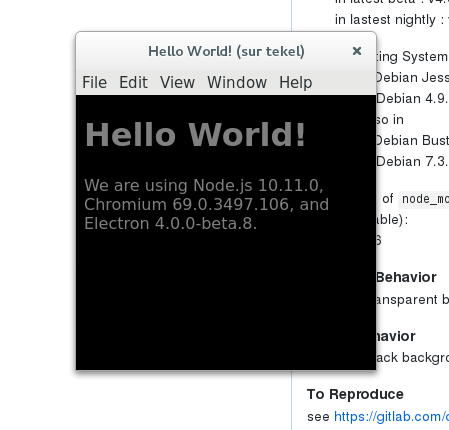Open the Window menu

coord(237,82)
